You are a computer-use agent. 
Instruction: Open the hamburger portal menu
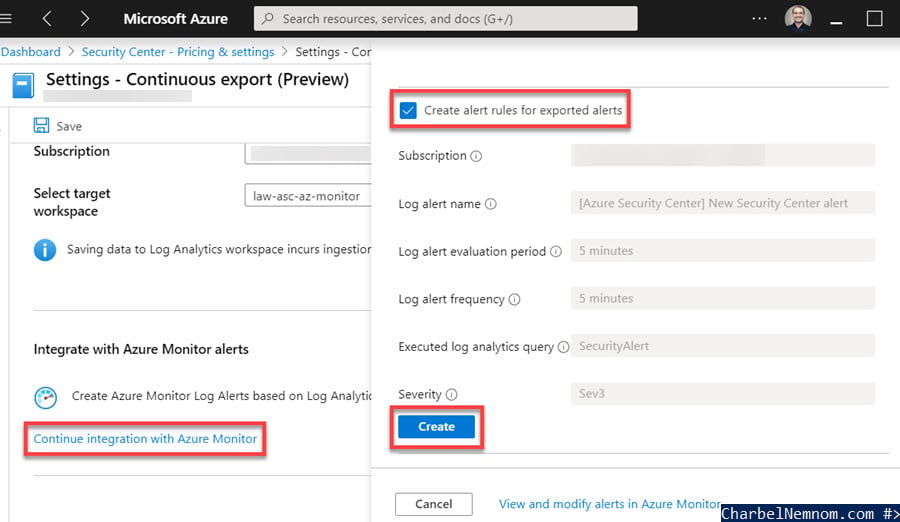pyautogui.click(x=5, y=18)
